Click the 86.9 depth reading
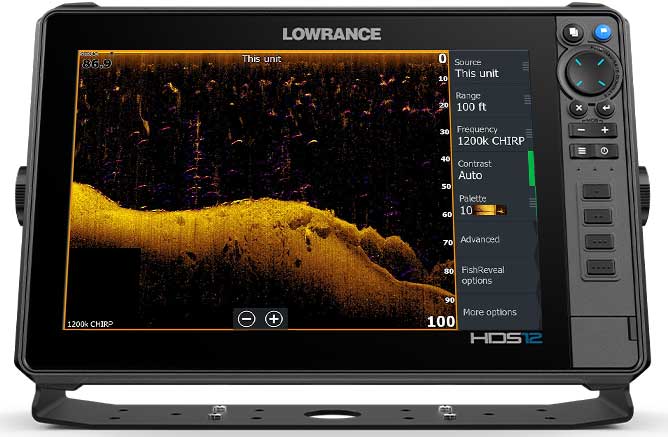This screenshot has width=668, height=437. point(97,63)
